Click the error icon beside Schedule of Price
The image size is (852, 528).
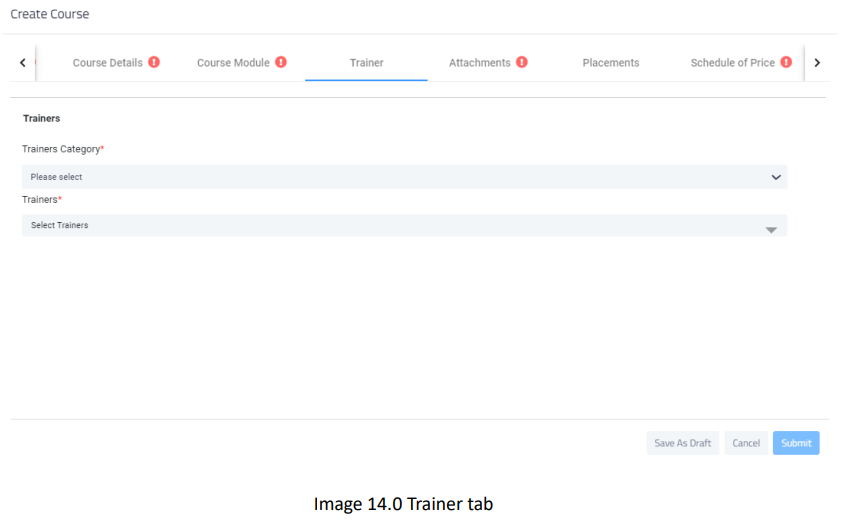pyautogui.click(x=786, y=62)
